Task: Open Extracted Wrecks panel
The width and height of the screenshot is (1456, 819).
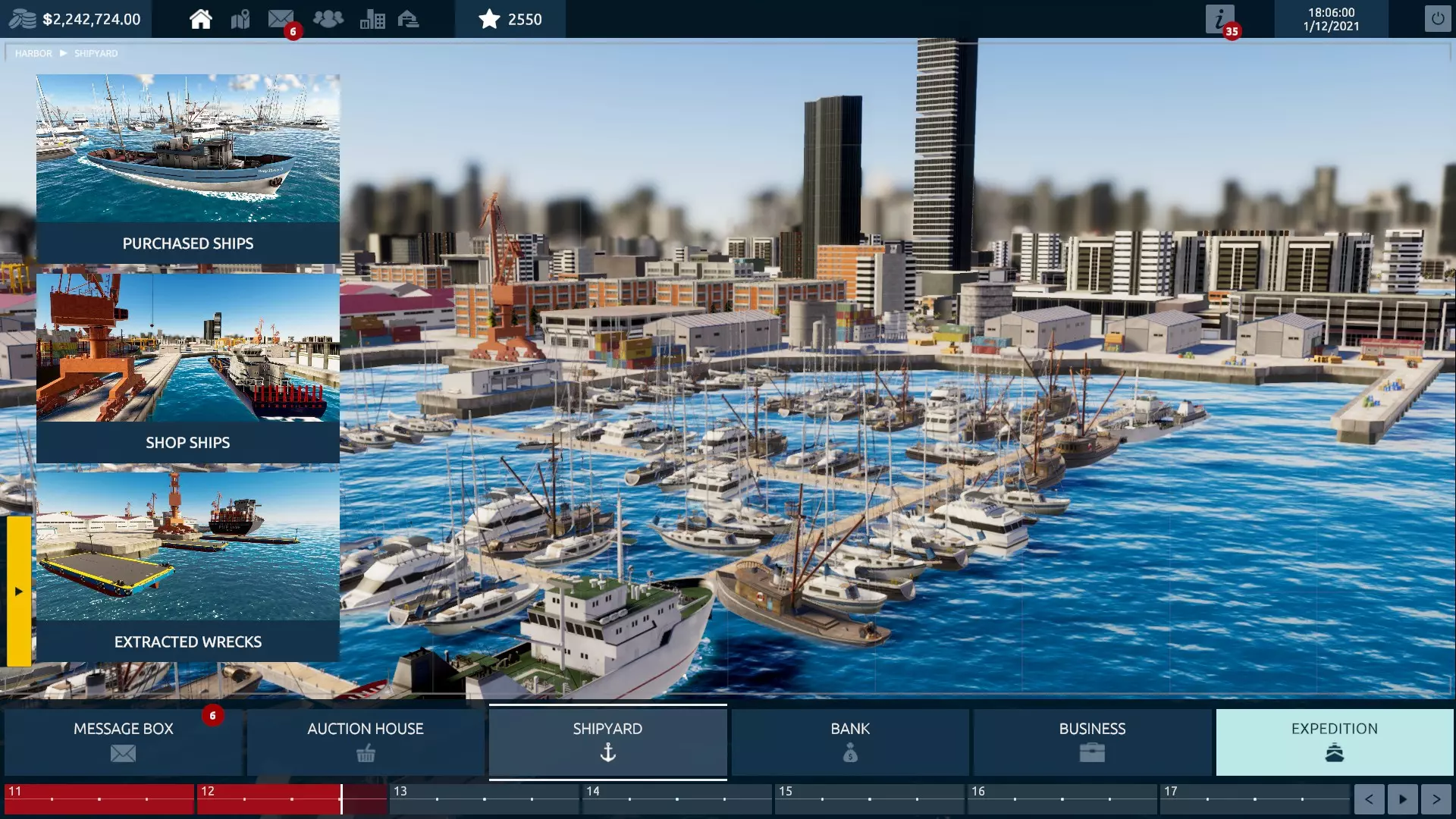Action: pos(188,565)
